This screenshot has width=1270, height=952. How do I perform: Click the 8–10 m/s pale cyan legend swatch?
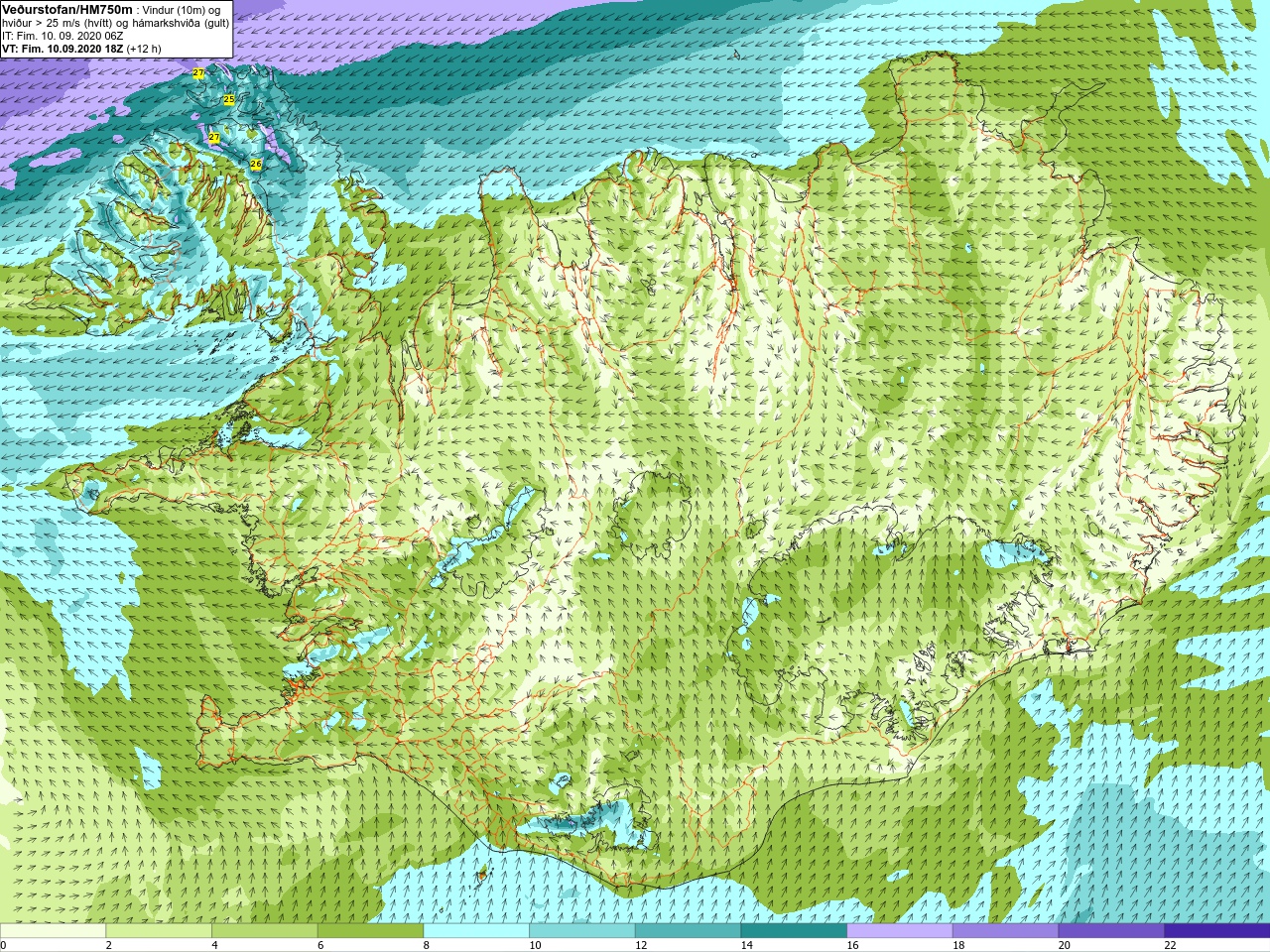point(476,931)
